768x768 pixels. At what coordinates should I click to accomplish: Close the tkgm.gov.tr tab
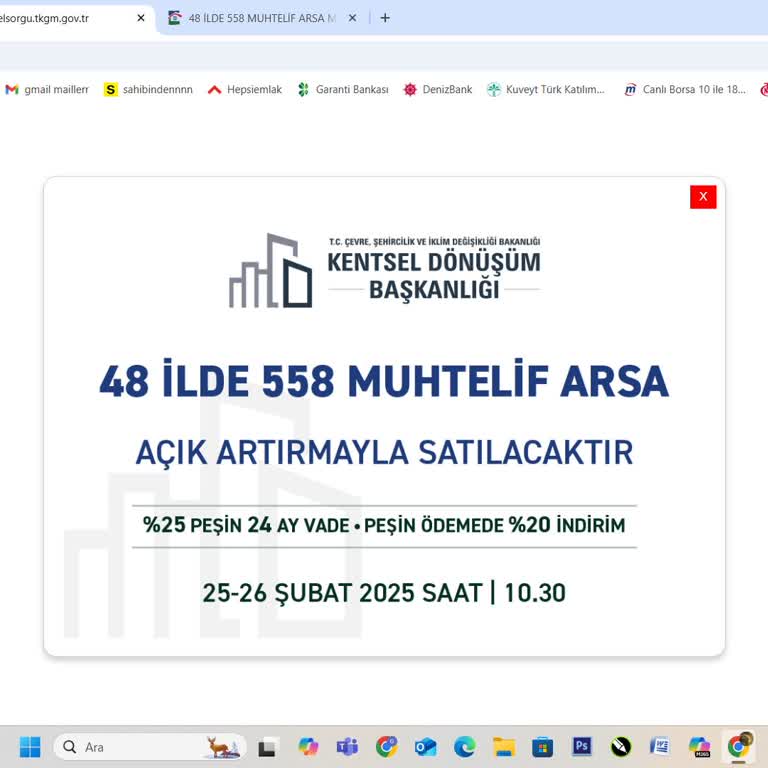(141, 18)
